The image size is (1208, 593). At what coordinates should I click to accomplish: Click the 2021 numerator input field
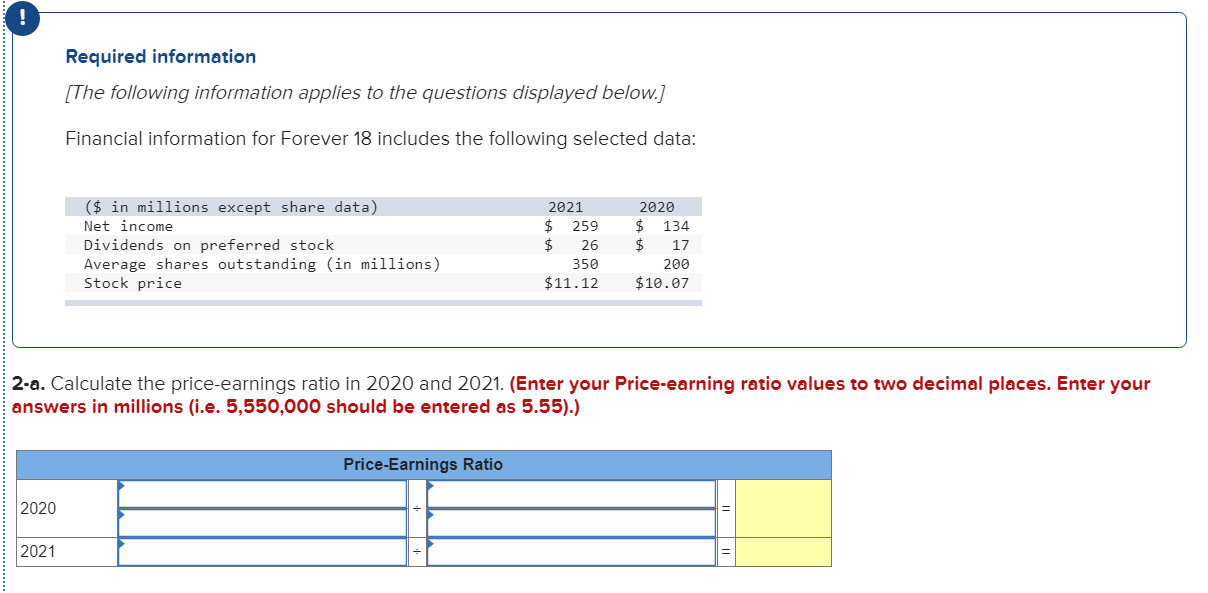260,552
